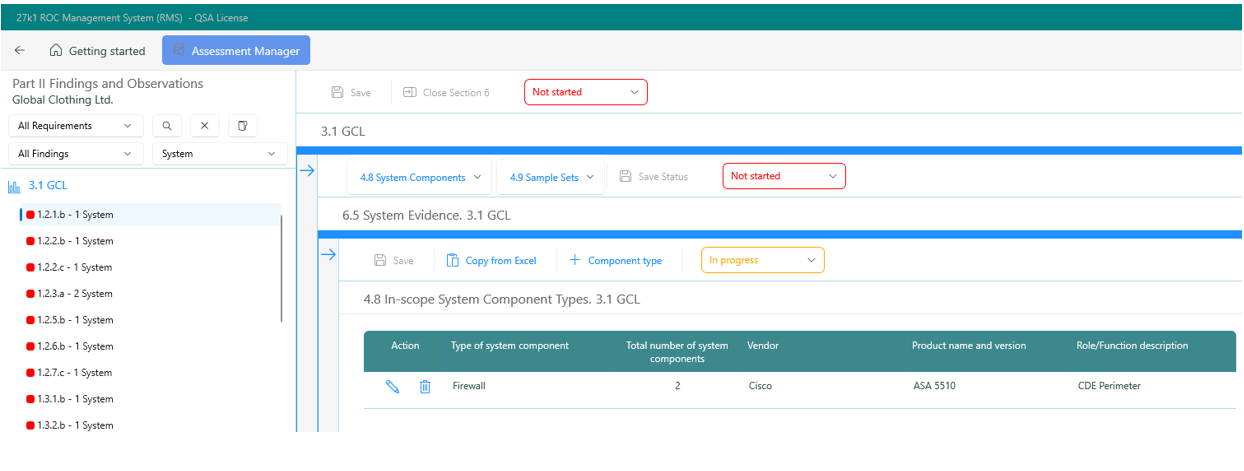Image resolution: width=1244 pixels, height=471 pixels.
Task: Edit the Firewall row with pencil icon
Action: (392, 386)
